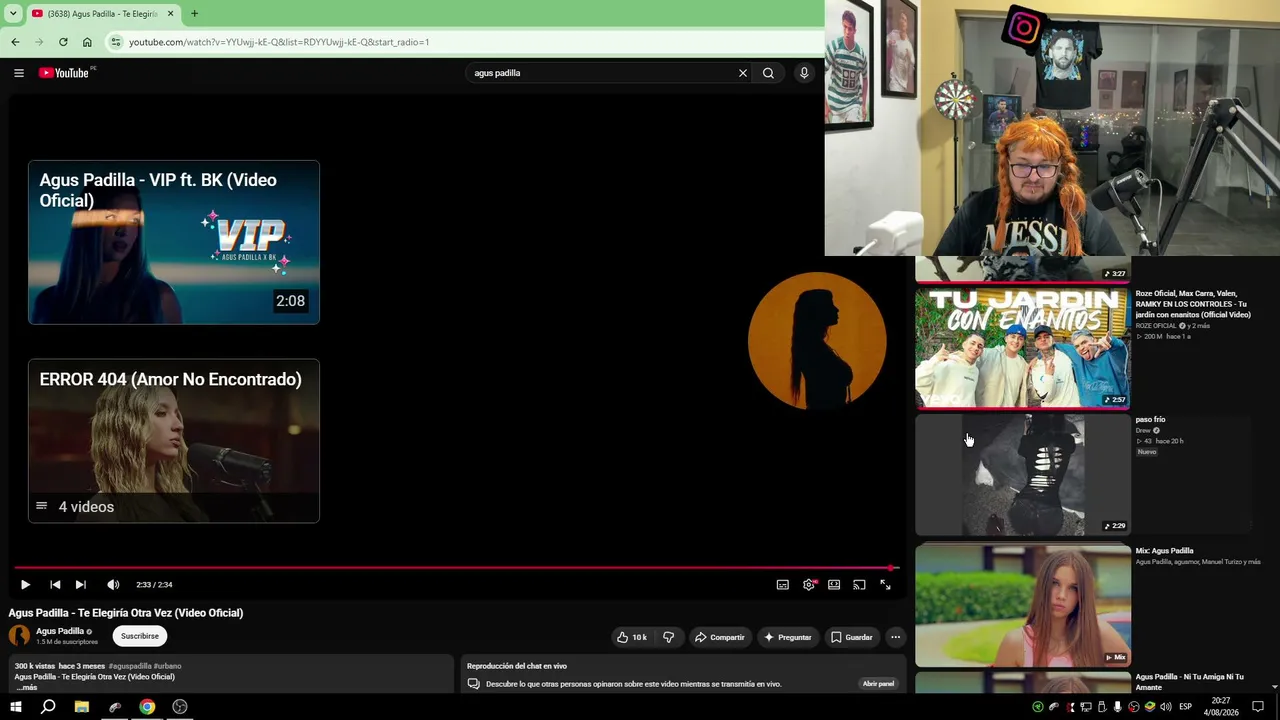Open the more actions three-dot menu
Screen dimensions: 1280x720
(x=896, y=637)
